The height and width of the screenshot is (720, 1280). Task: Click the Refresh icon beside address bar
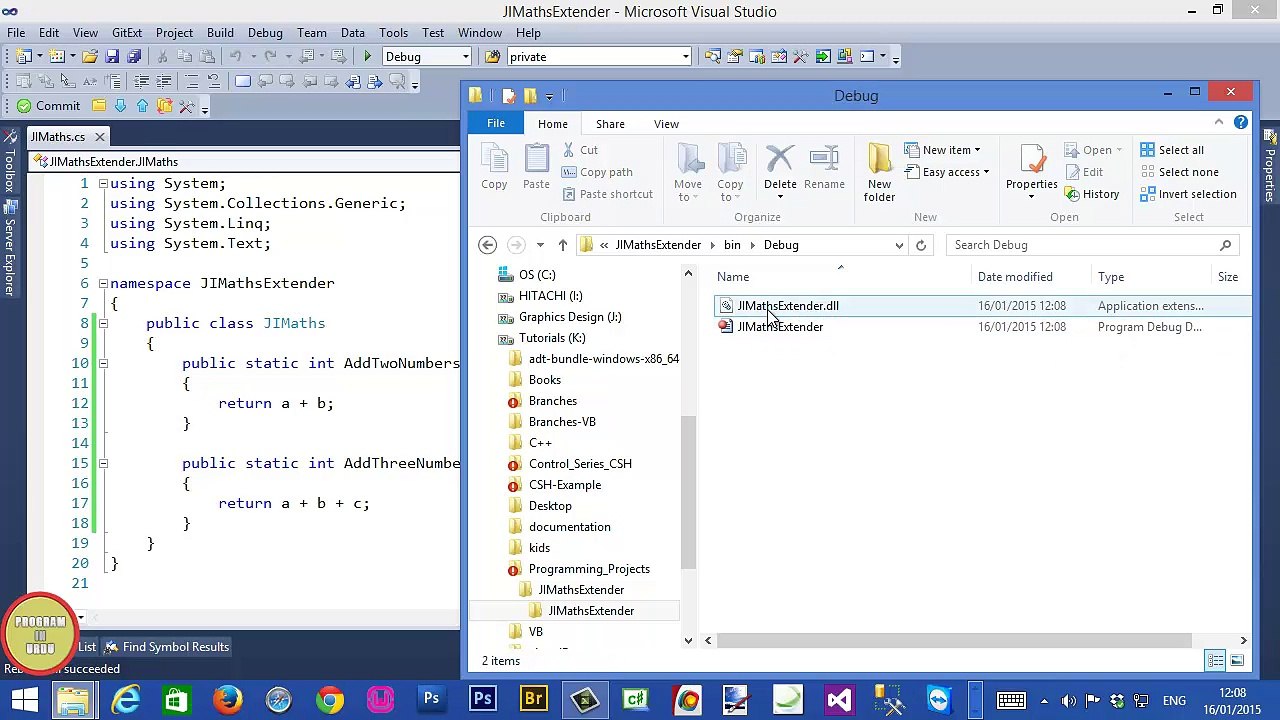tap(921, 245)
